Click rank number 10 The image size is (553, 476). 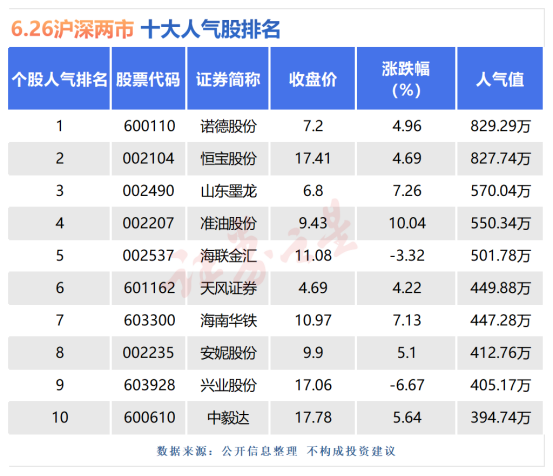point(60,418)
